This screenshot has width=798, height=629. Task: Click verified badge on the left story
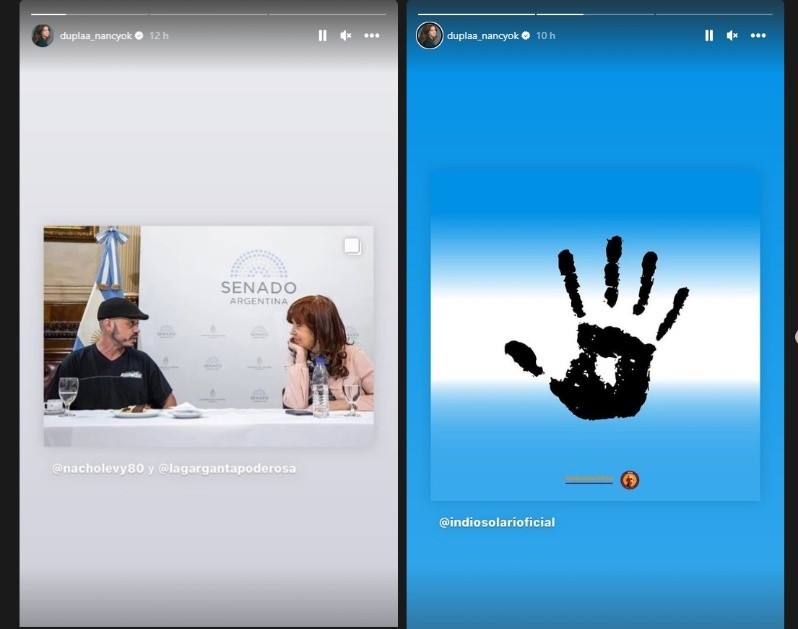click(139, 36)
